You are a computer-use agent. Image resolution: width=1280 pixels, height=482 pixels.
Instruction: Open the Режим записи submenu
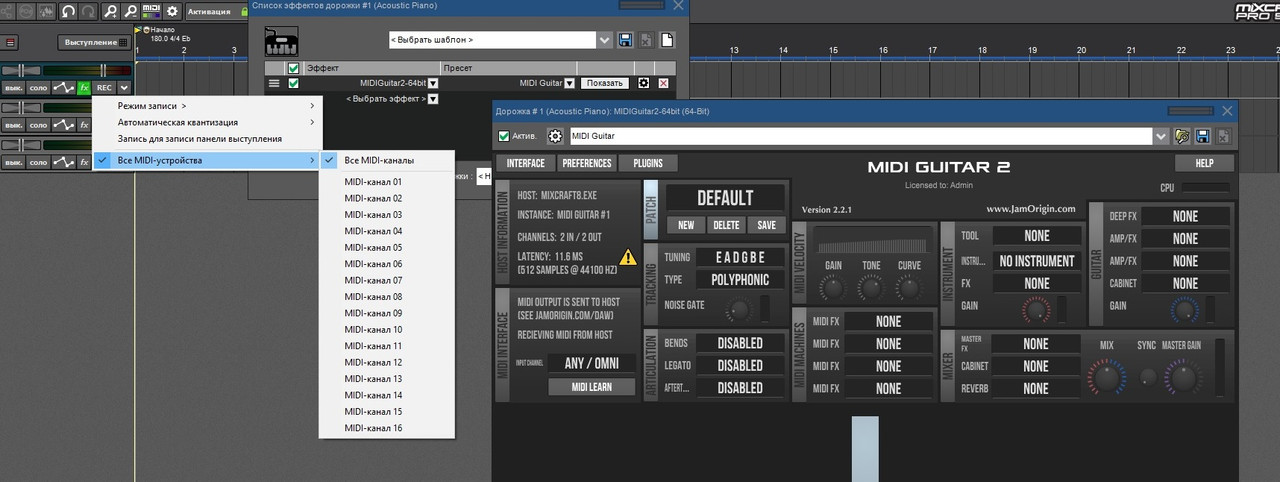207,106
